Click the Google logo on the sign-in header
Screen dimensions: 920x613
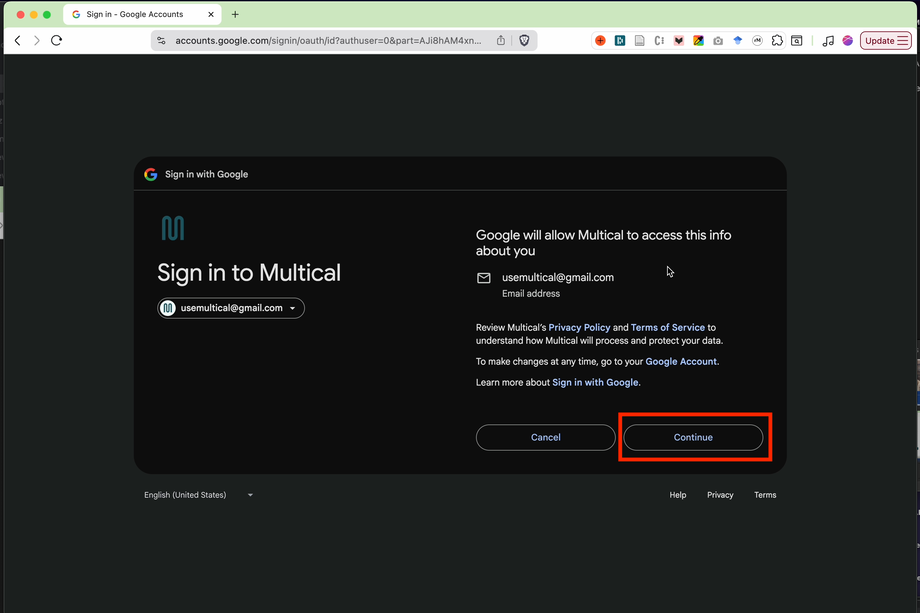click(150, 174)
